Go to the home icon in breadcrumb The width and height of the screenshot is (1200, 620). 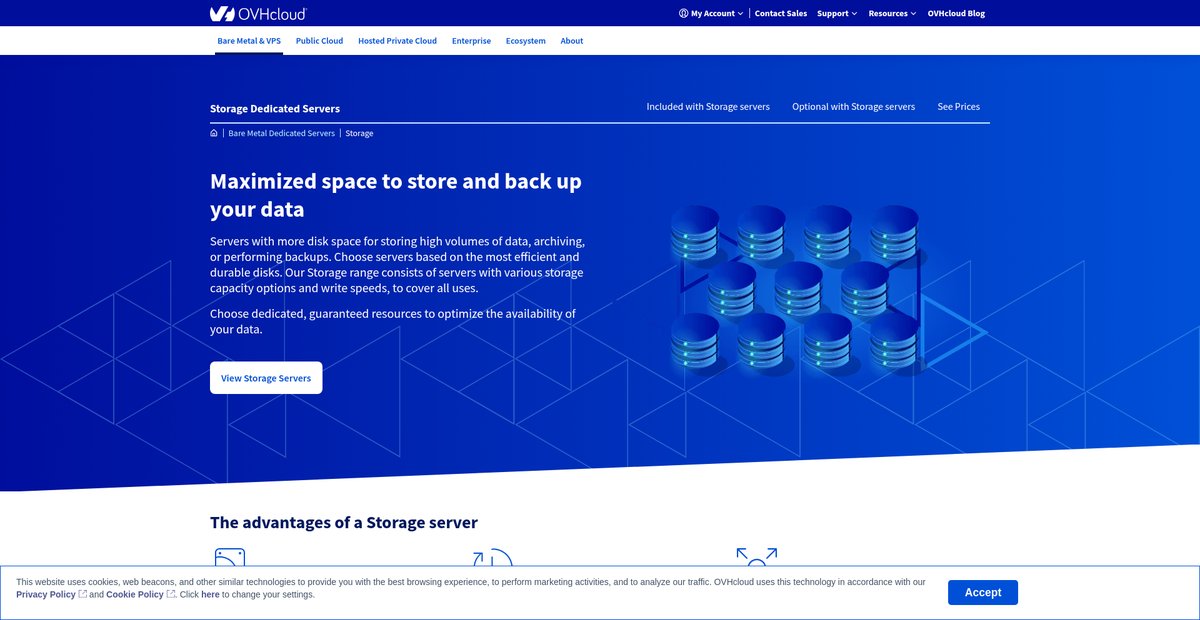tap(214, 133)
